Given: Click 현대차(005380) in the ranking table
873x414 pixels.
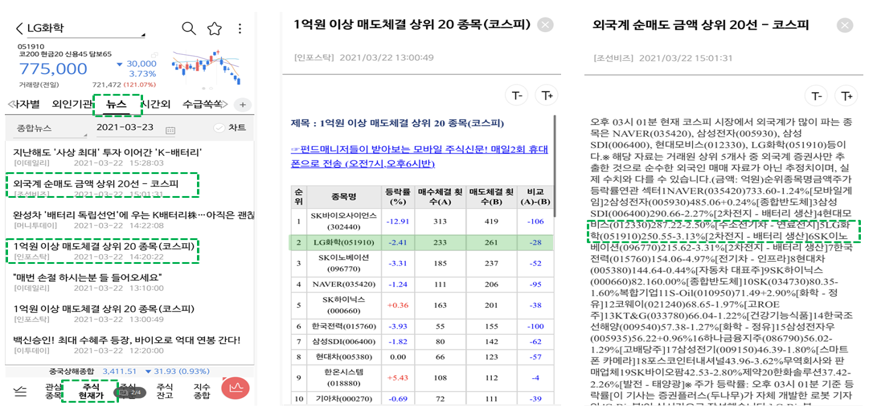Looking at the screenshot, I should click(x=342, y=356).
